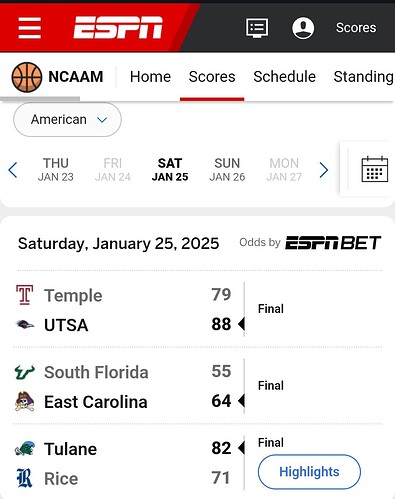Click the Tulane Green Wave logo
Viewport: 395px width, 499px height.
click(x=25, y=448)
